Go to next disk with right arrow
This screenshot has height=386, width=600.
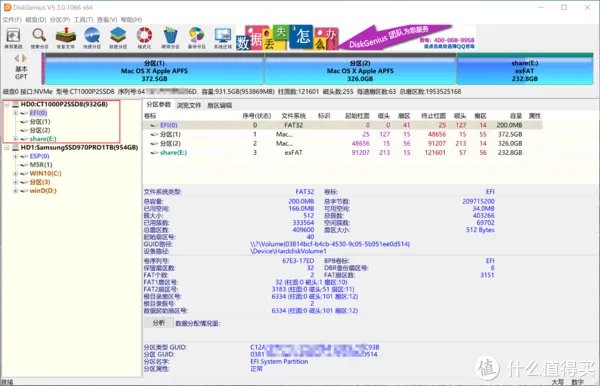(x=24, y=58)
